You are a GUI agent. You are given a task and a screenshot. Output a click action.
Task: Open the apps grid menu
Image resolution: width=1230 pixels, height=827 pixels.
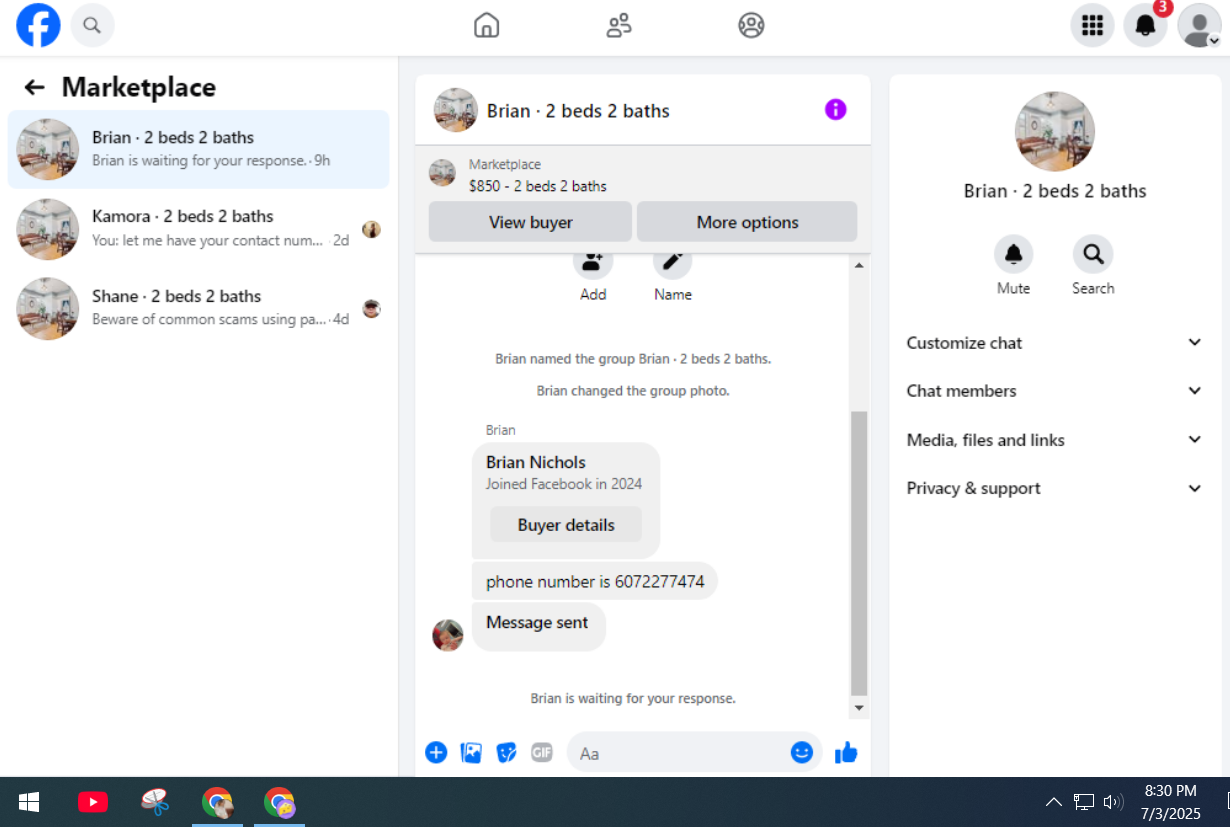[1092, 25]
